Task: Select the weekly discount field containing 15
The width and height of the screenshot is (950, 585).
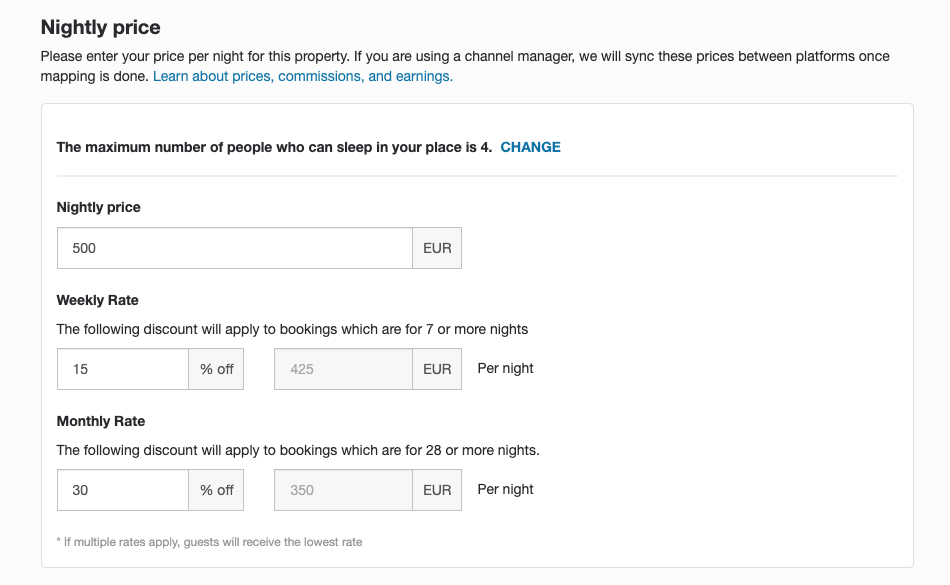Action: pos(122,369)
